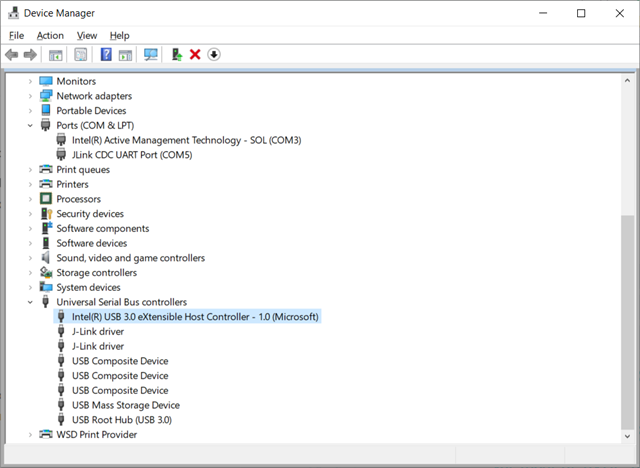The width and height of the screenshot is (640, 468).
Task: Click the Software devices icon
Action: 46,243
